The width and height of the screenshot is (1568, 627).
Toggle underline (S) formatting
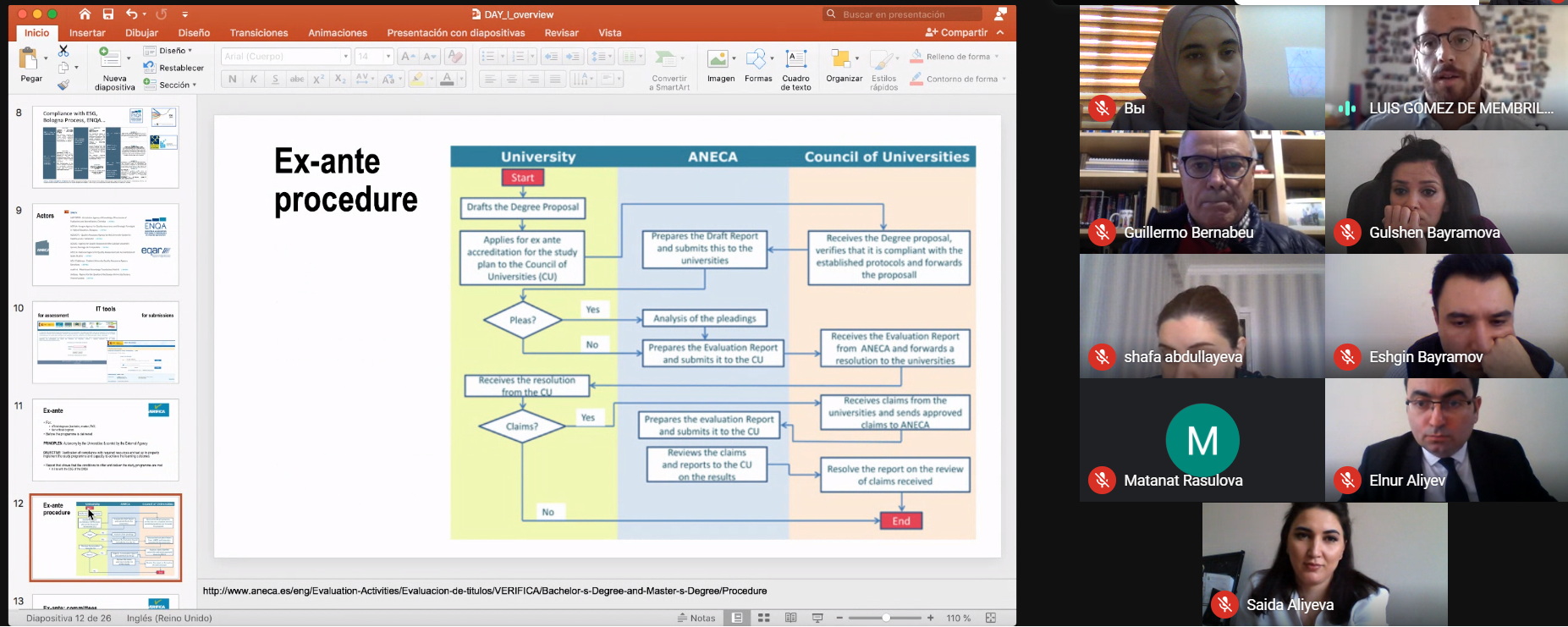tap(275, 79)
